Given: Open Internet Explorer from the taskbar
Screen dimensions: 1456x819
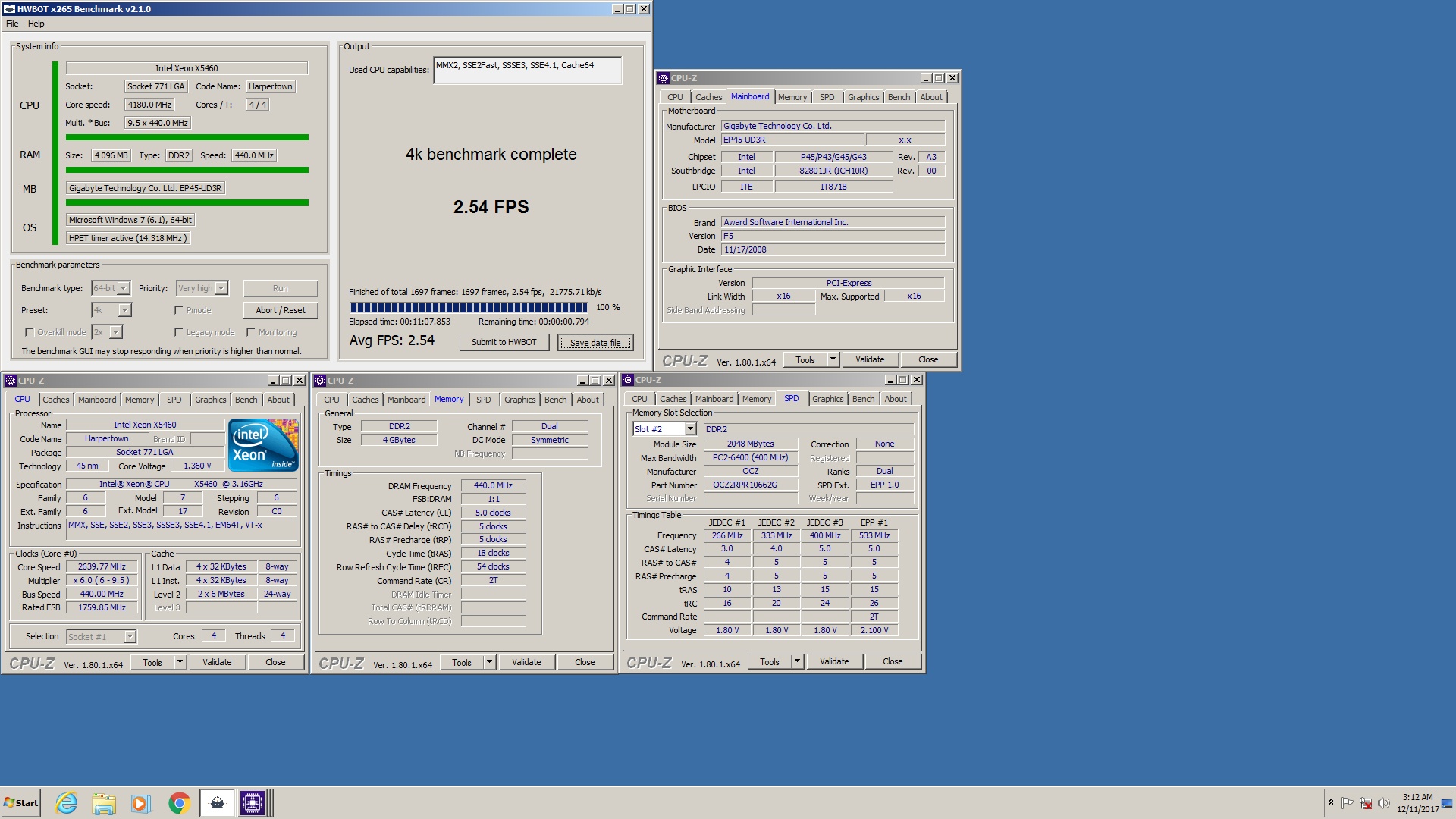Looking at the screenshot, I should (x=67, y=802).
